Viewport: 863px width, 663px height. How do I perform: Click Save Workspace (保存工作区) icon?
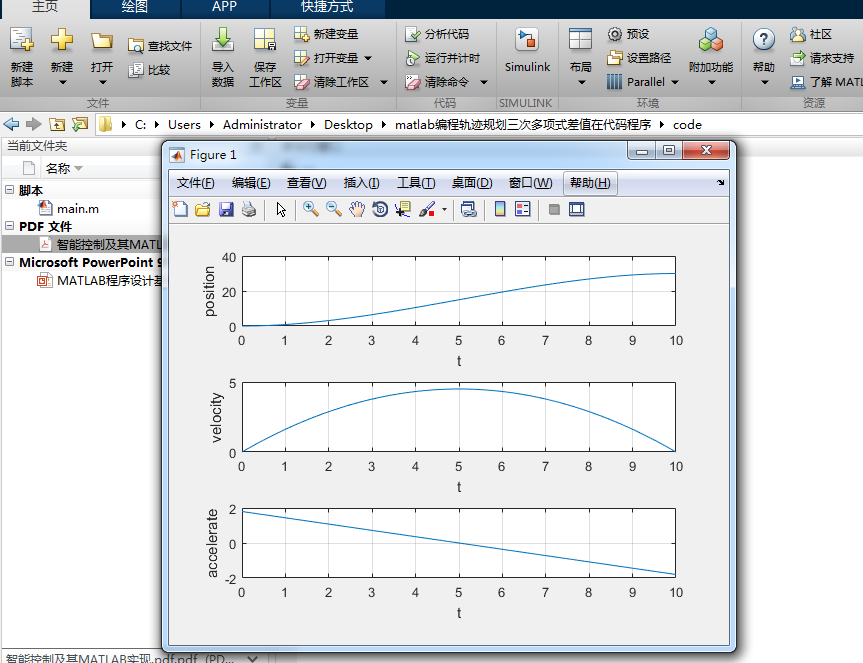pos(265,40)
